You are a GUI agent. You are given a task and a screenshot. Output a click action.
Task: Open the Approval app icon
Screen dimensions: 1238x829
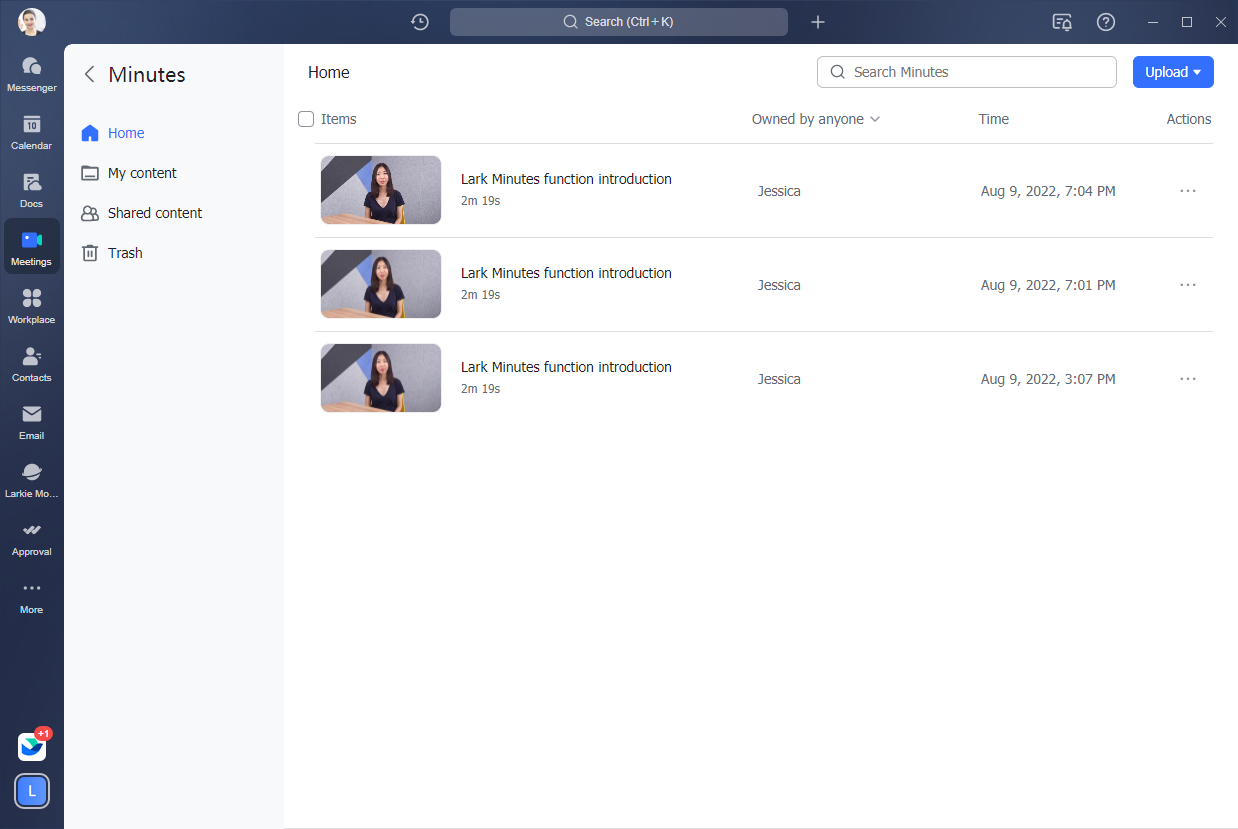point(31,537)
